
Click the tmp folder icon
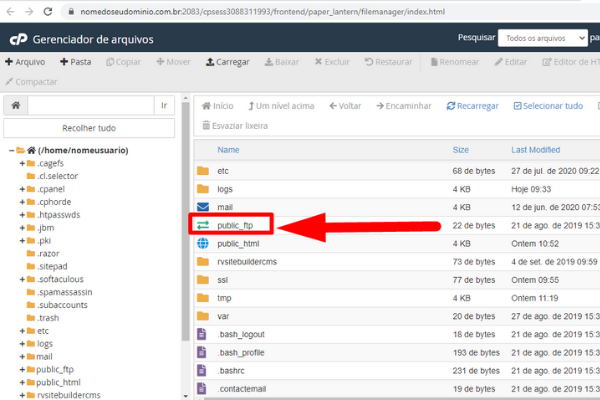[x=203, y=298]
